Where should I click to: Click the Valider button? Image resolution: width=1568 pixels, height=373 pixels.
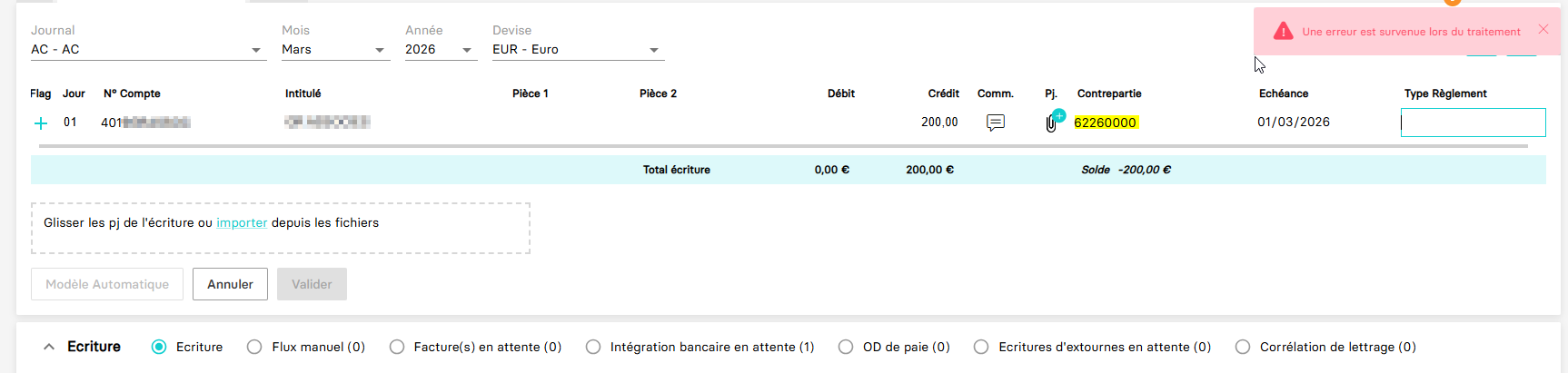click(x=312, y=284)
